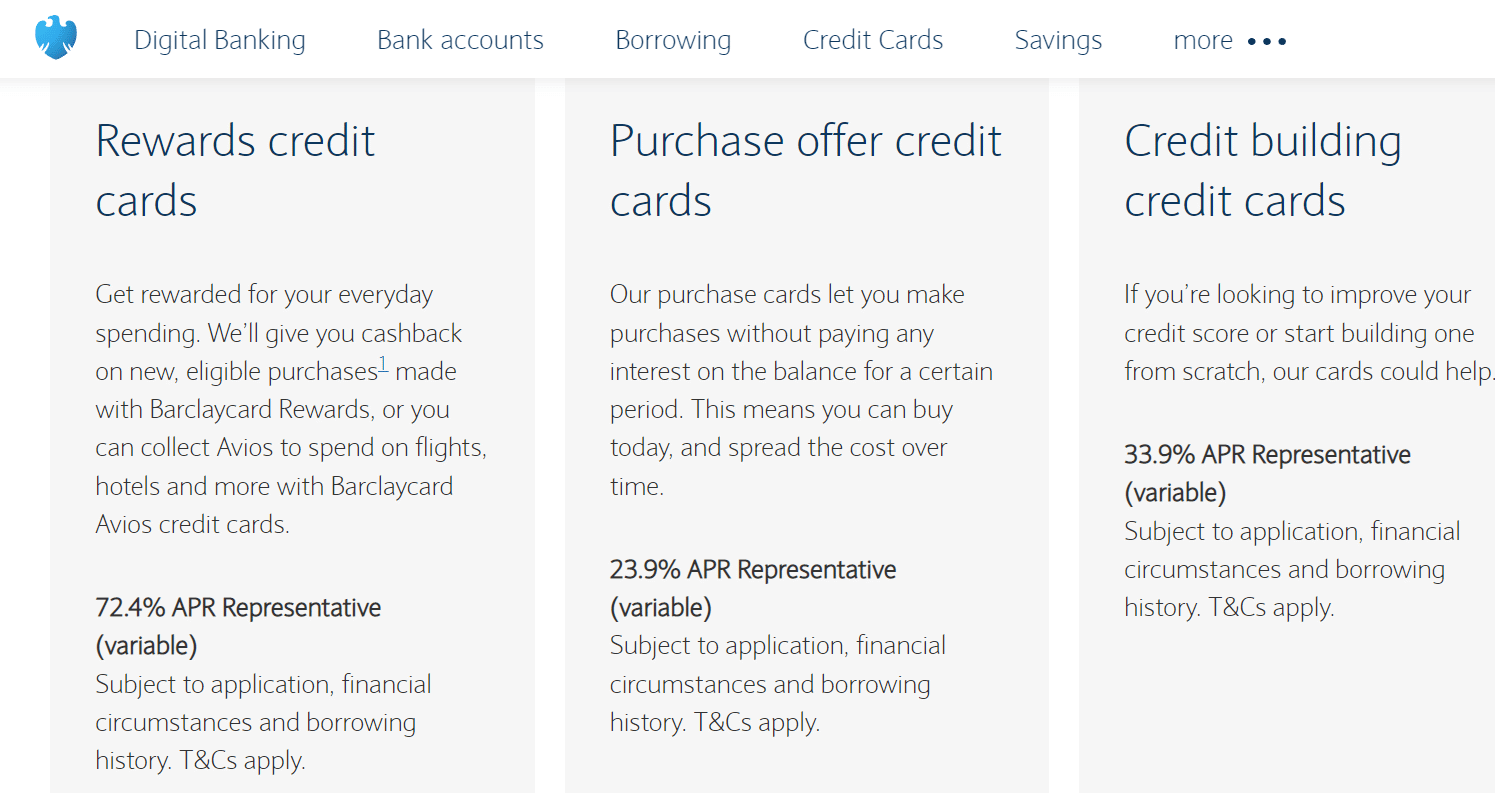Click the Our purchase cards description paragraph
Viewport: 1495px width, 793px height.
coord(800,390)
